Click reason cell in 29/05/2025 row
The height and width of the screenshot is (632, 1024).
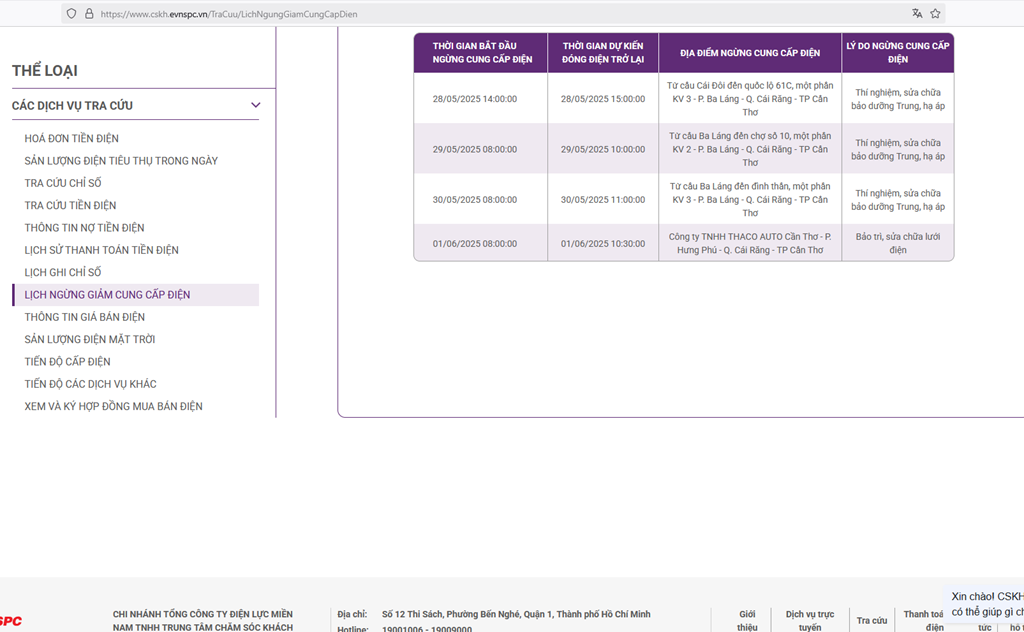(x=898, y=150)
